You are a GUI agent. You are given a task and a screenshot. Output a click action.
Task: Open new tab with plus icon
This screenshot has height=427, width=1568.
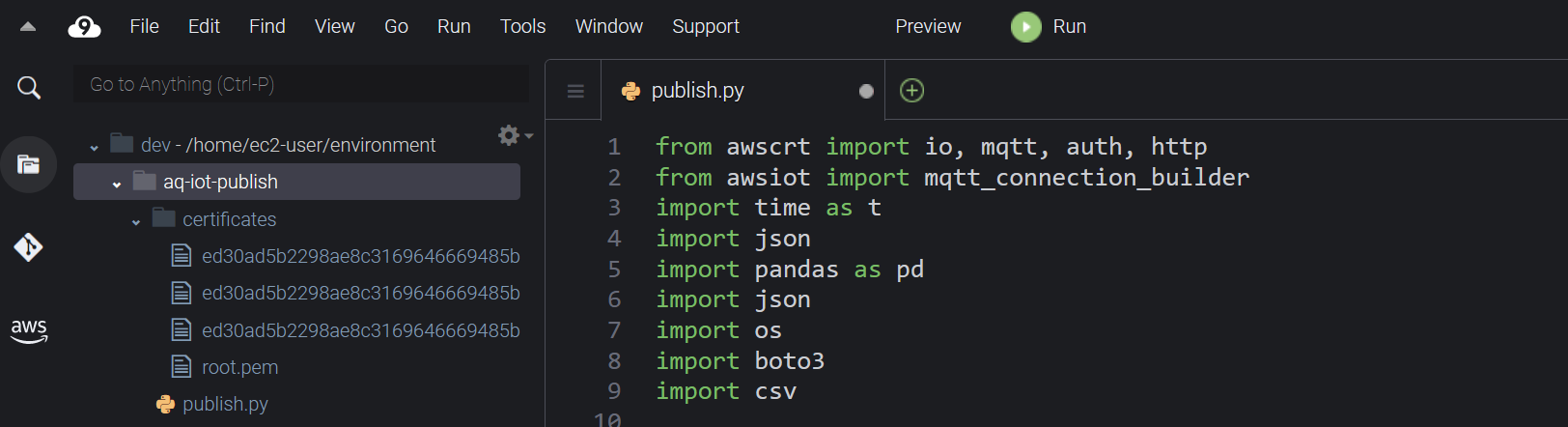tap(911, 91)
